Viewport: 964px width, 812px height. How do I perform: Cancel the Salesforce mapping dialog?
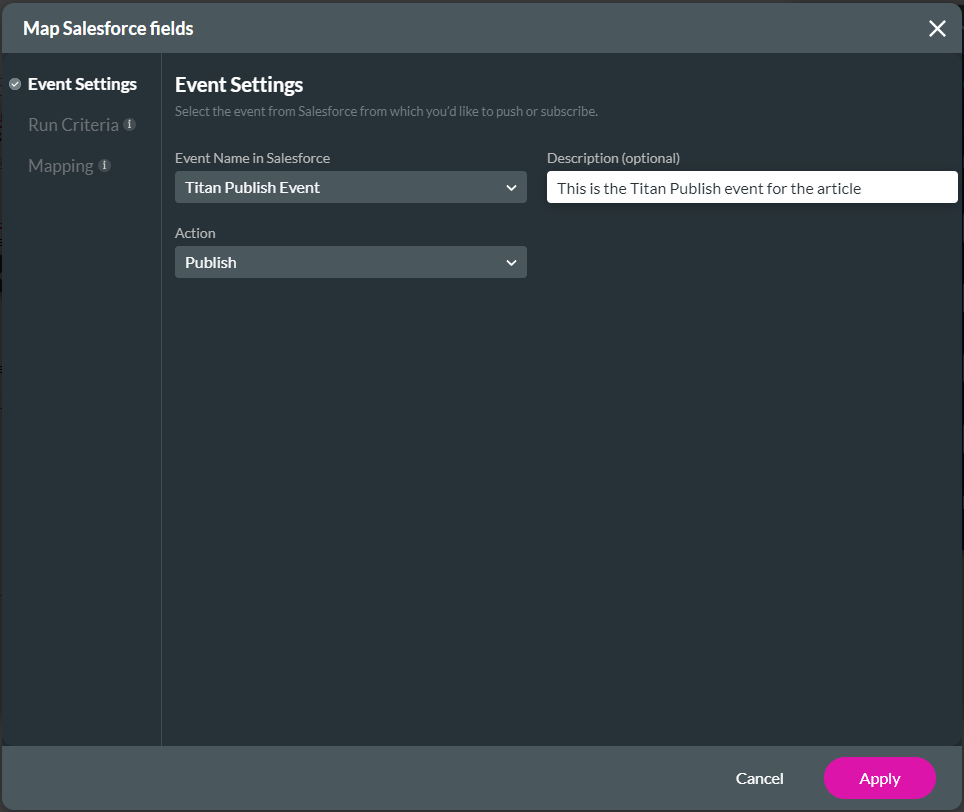click(x=759, y=778)
